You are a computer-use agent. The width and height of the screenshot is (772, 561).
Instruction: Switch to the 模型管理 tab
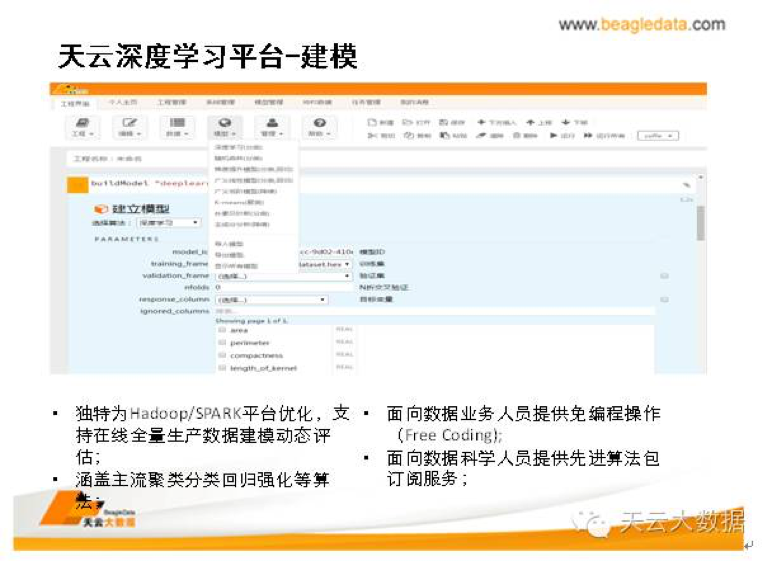pyautogui.click(x=269, y=102)
